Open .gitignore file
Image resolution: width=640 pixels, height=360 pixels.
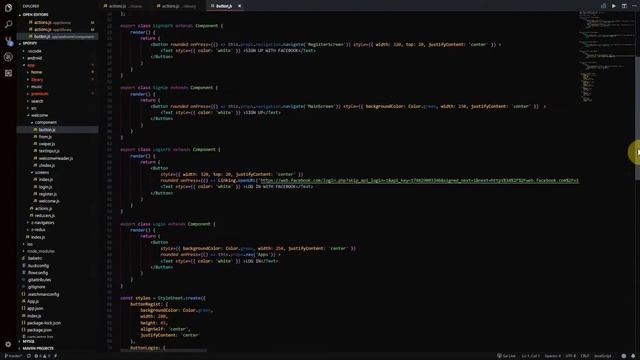[x=36, y=287]
